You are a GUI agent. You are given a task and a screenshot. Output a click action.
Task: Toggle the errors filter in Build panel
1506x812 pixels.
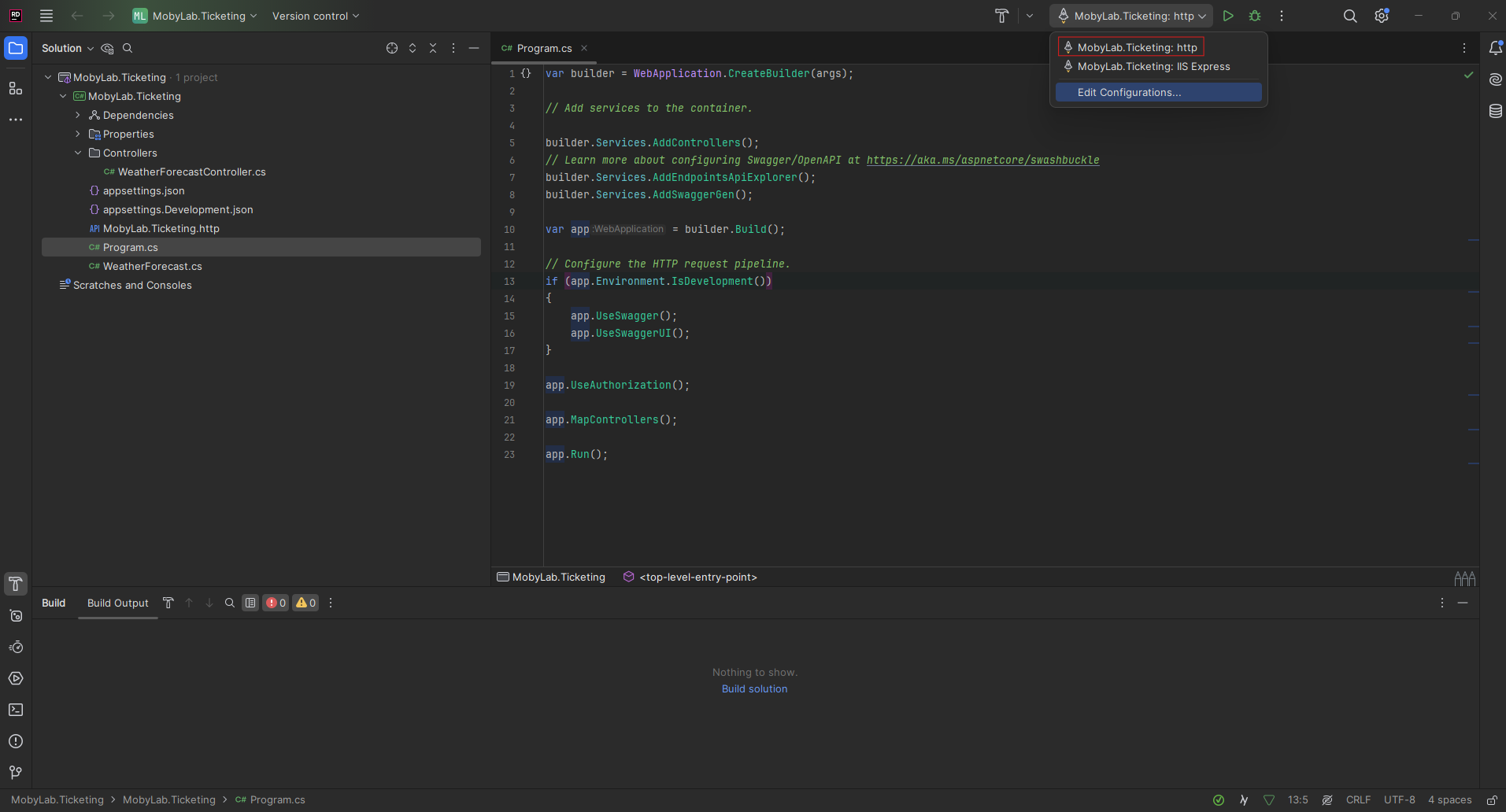pyautogui.click(x=276, y=603)
